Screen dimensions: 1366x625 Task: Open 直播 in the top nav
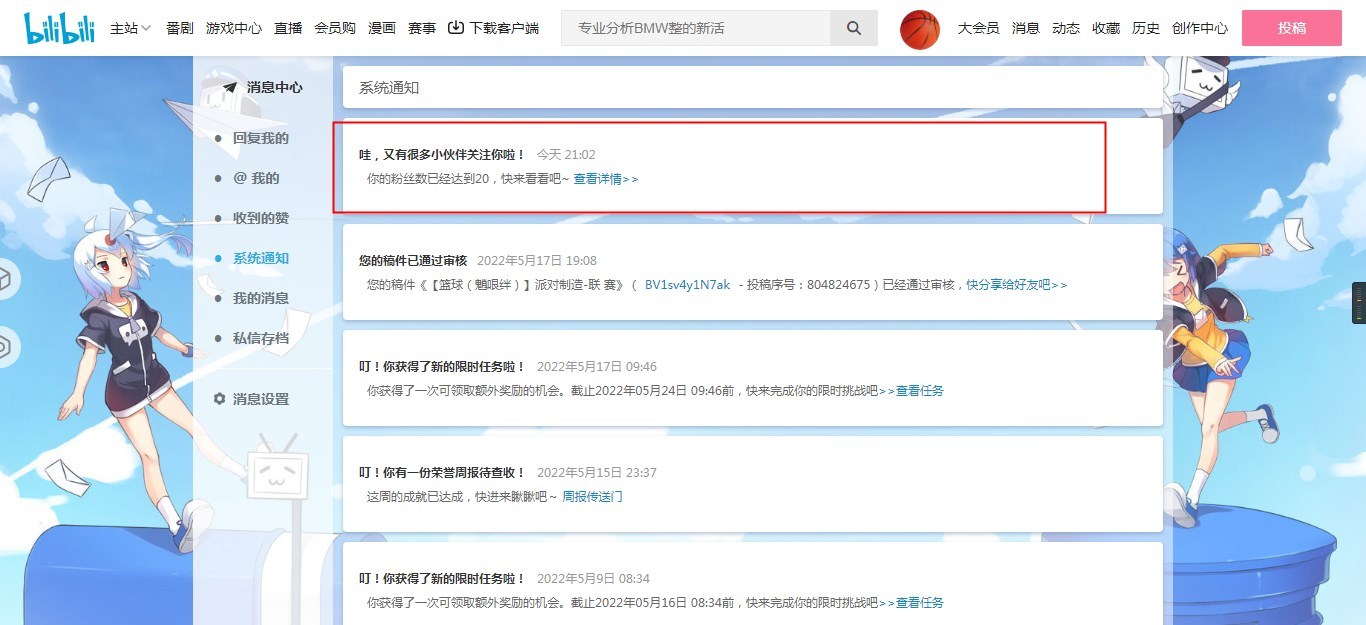coord(288,28)
